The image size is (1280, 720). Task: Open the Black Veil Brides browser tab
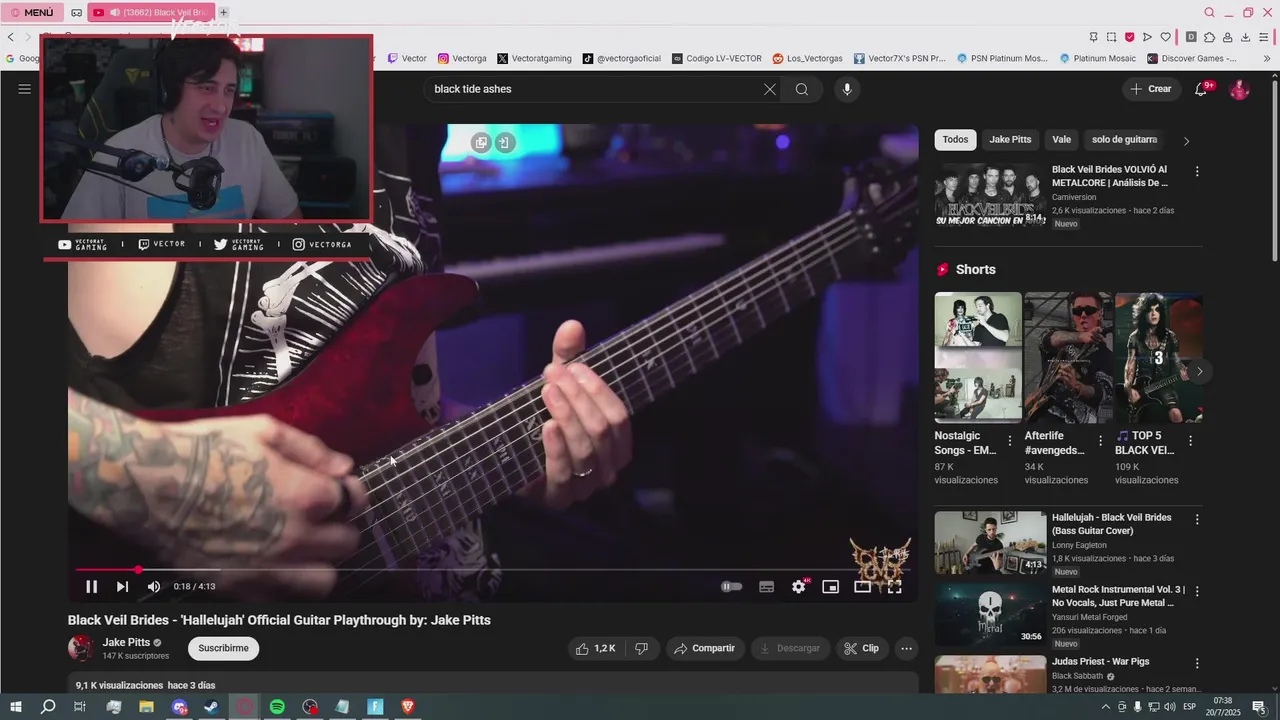pos(150,13)
